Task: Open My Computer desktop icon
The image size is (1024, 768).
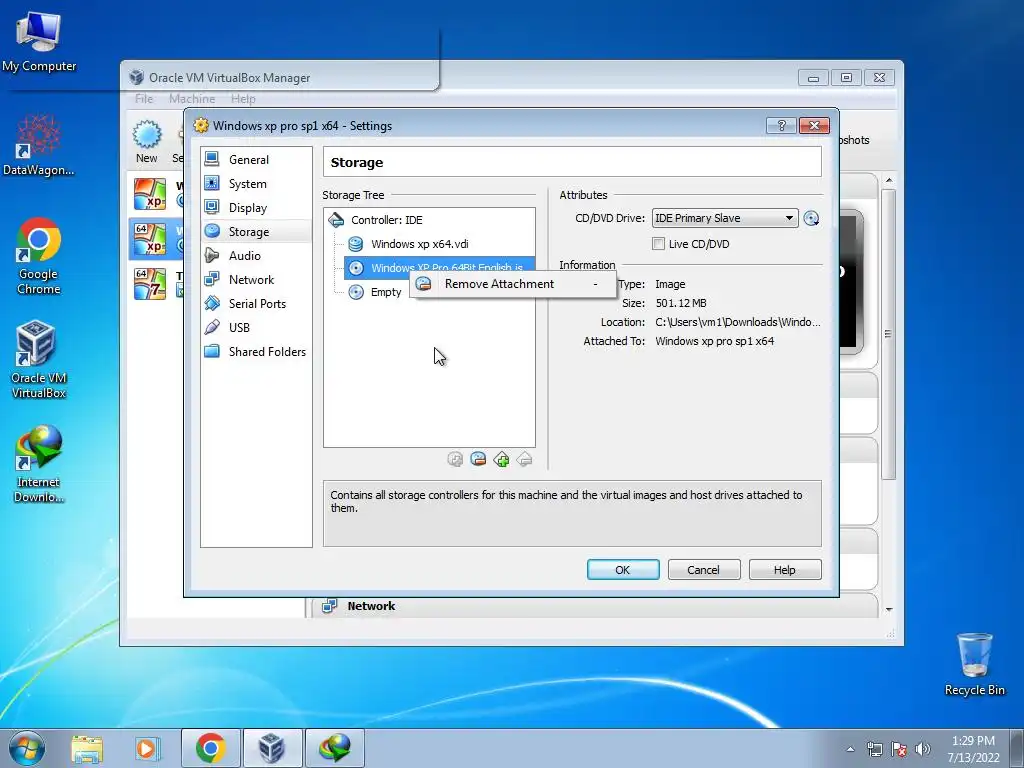Action: (39, 42)
